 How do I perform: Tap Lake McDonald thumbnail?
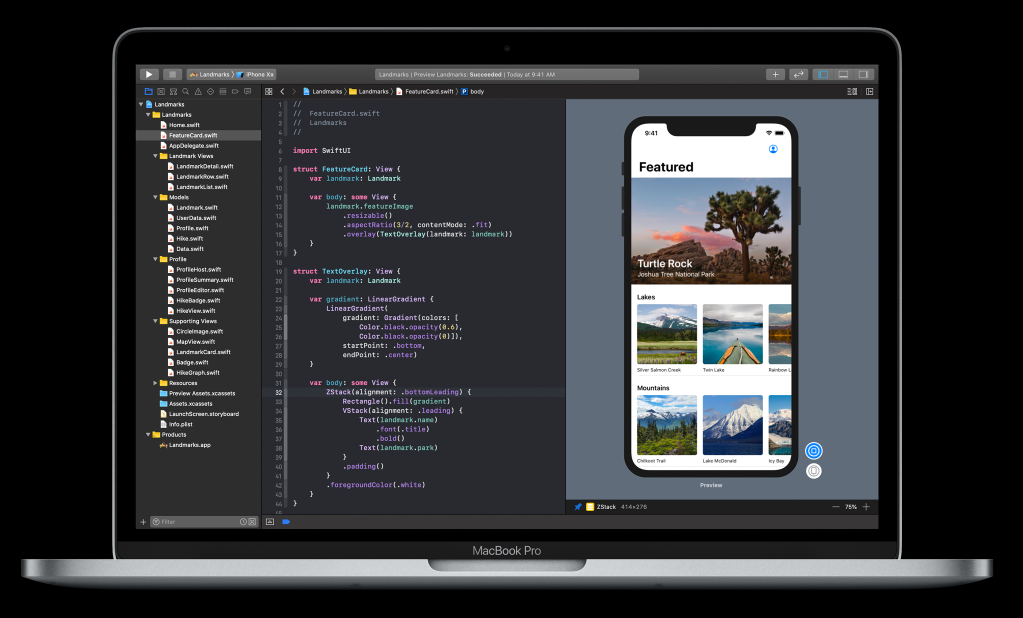(x=733, y=425)
